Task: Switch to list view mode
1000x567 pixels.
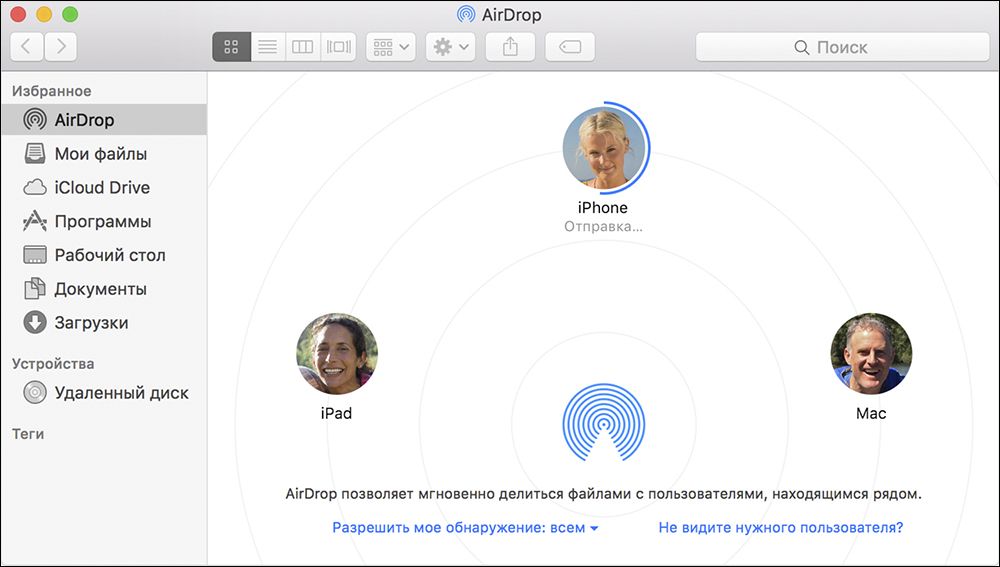Action: pos(267,47)
